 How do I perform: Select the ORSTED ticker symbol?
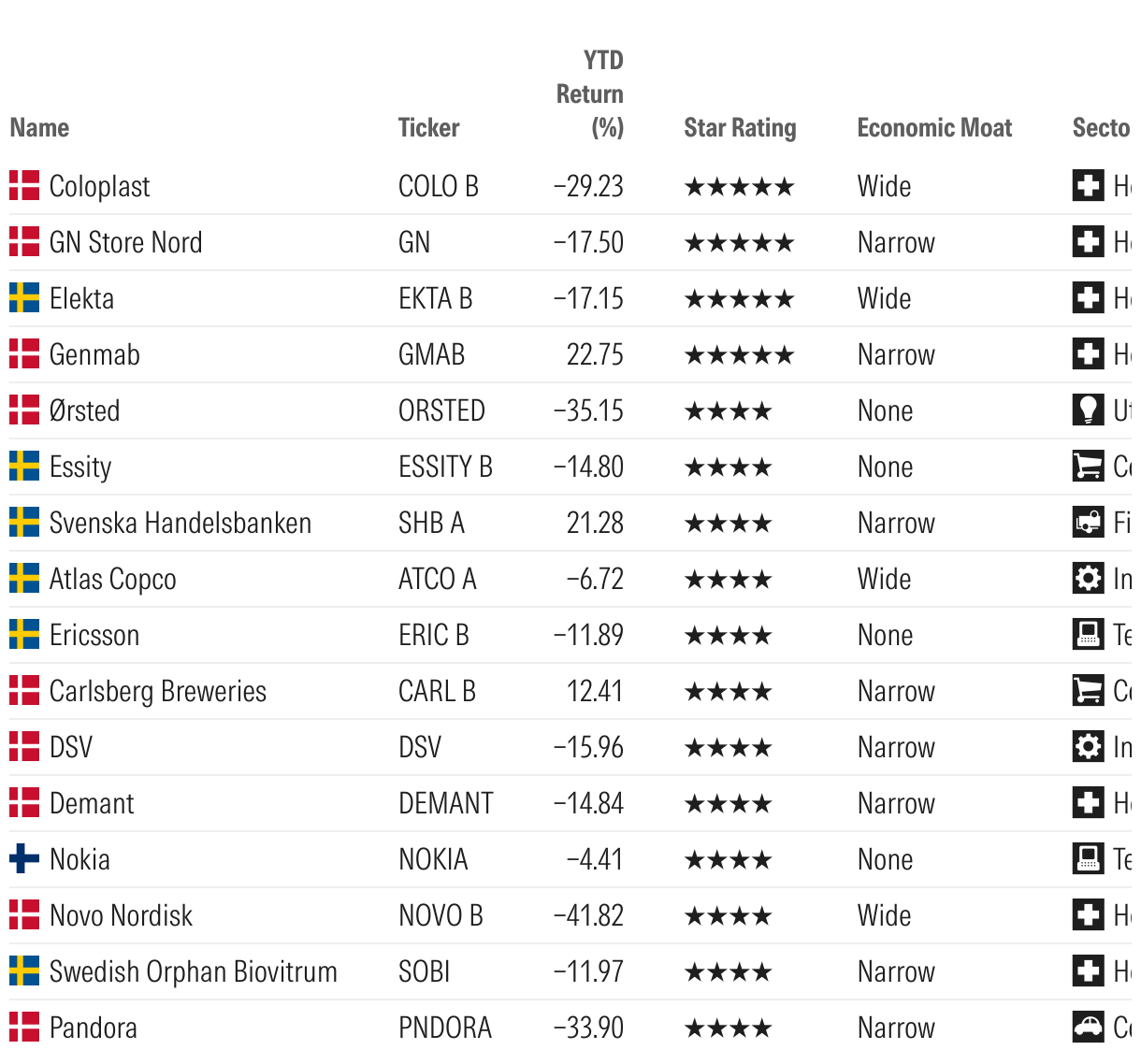click(441, 410)
